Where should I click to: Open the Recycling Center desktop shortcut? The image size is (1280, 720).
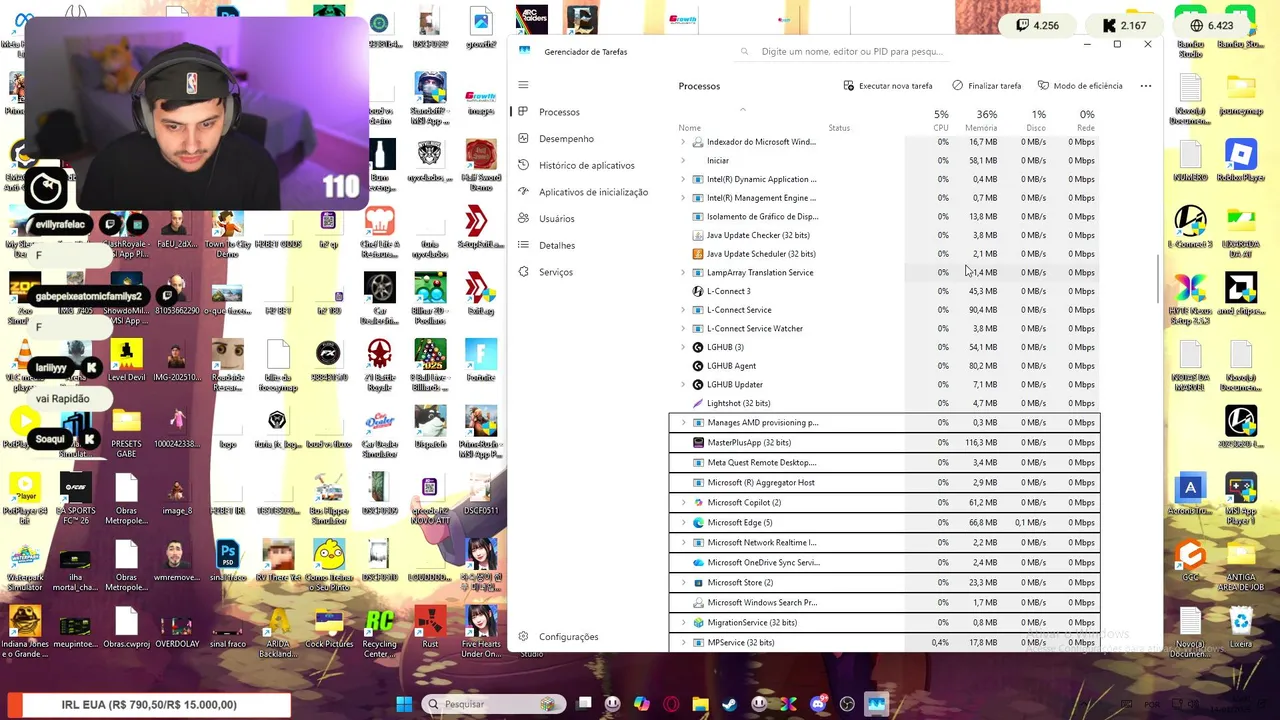point(379,631)
